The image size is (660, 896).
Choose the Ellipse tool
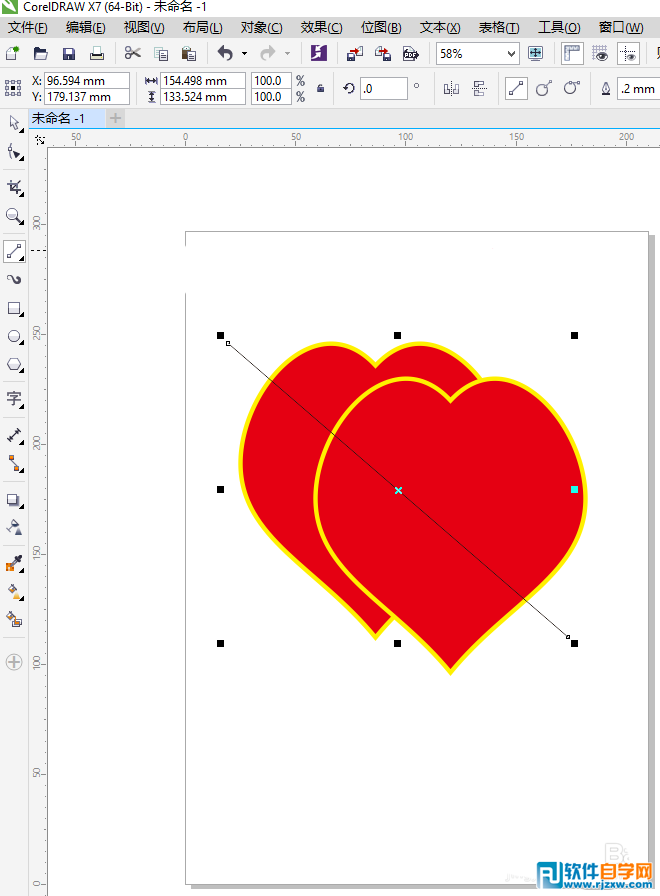tap(14, 337)
